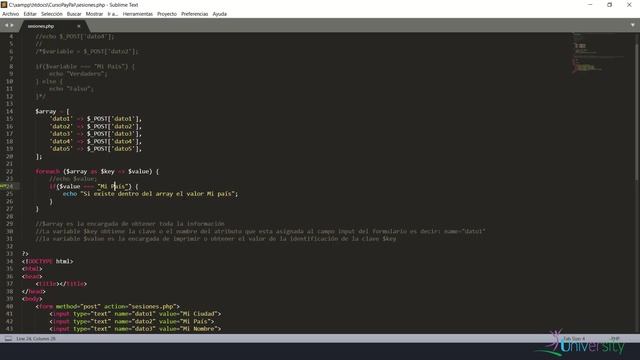The image size is (640, 360).
Task: Click line number 22 in gutter
Action: coord(9,171)
